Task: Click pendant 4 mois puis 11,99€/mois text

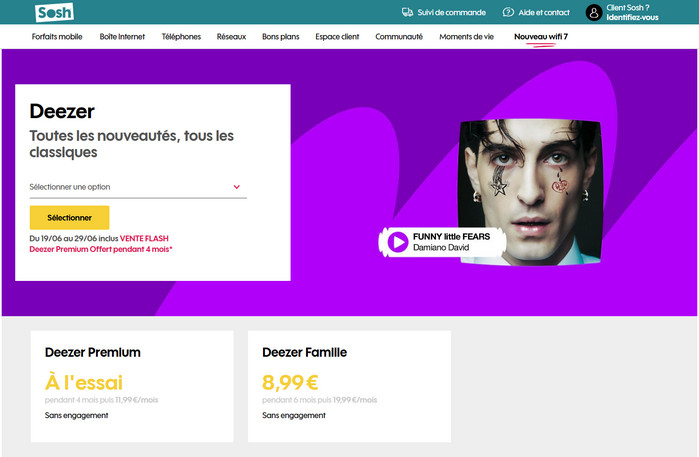Action: [102, 400]
